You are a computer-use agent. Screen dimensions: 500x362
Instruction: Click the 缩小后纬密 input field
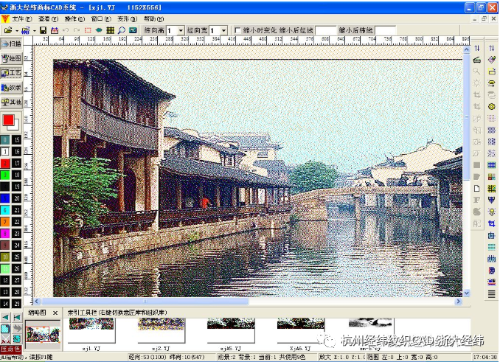point(385,31)
